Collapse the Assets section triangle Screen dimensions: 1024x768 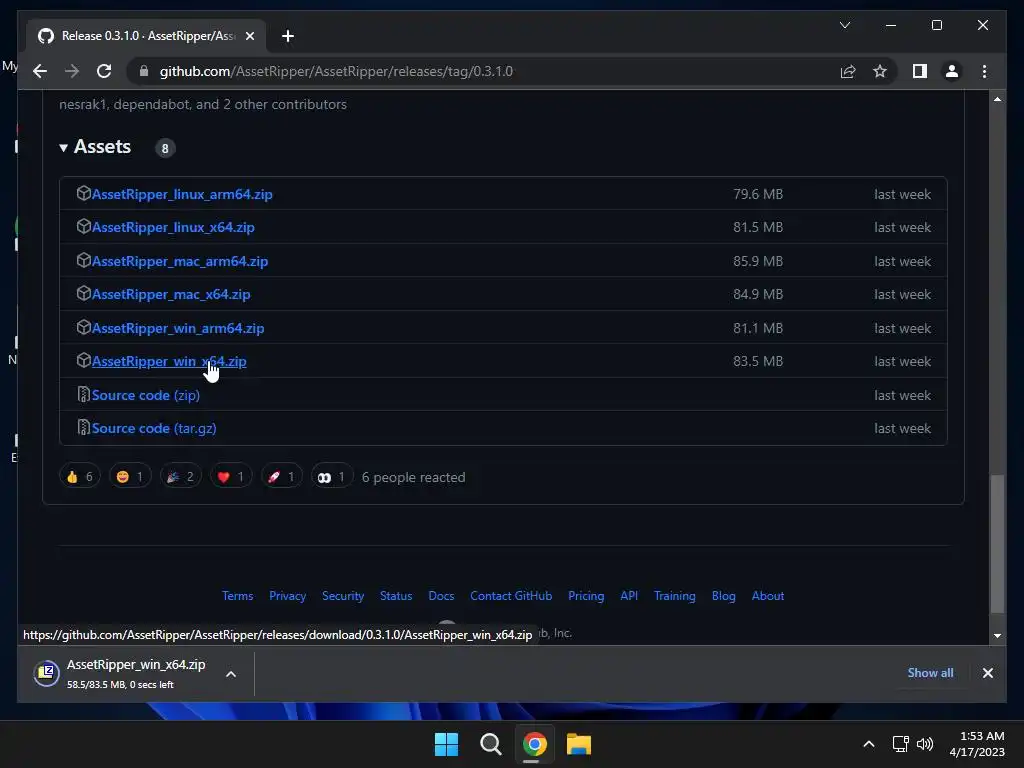tap(63, 148)
